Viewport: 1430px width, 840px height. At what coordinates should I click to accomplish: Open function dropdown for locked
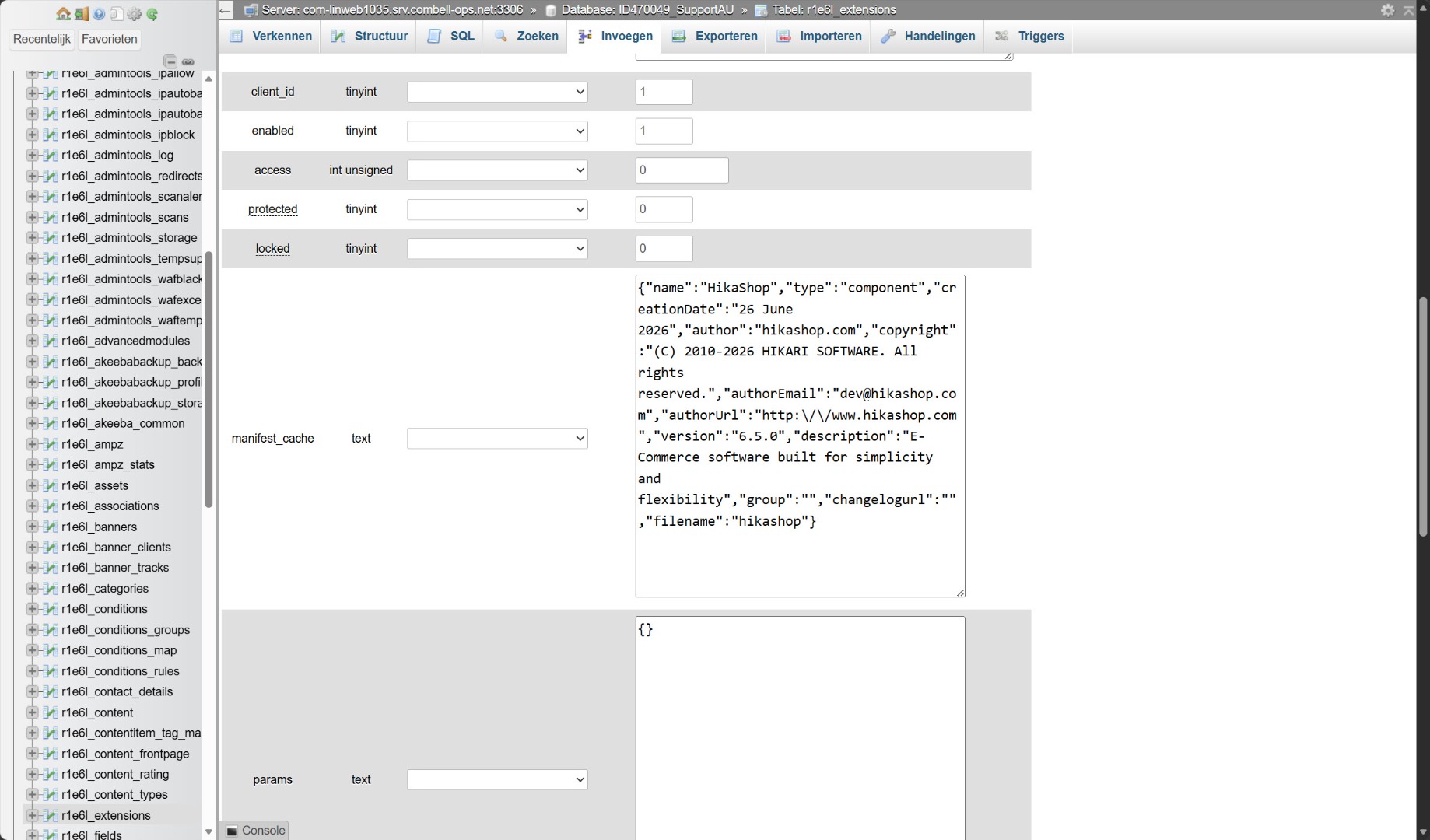[497, 249]
